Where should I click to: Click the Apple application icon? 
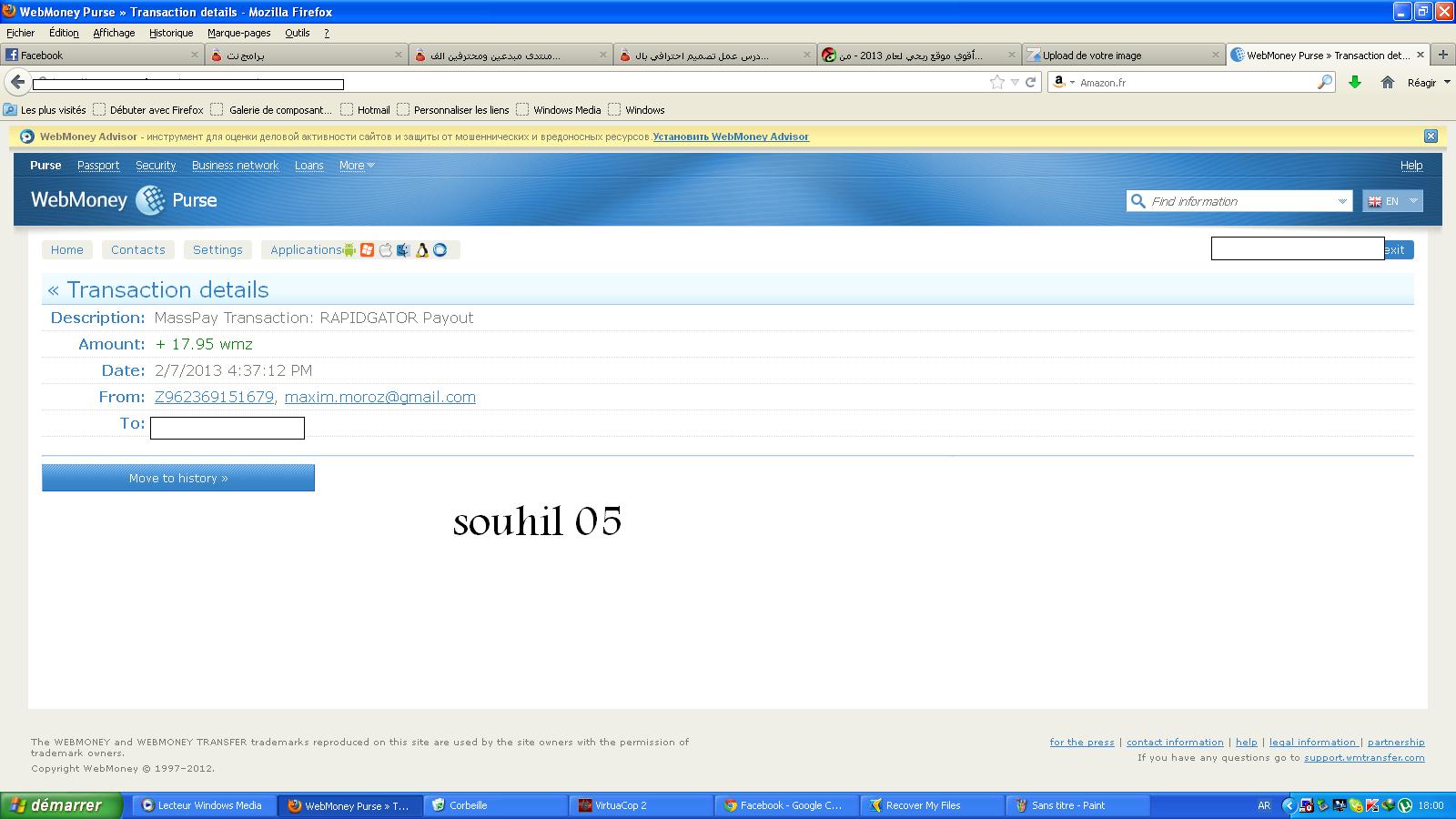[385, 249]
